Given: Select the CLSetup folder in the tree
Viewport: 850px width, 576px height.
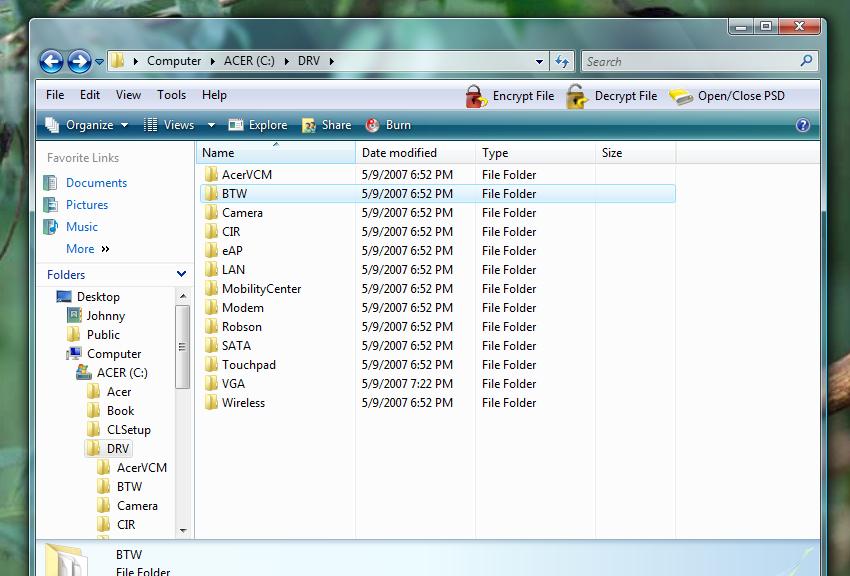Looking at the screenshot, I should coord(128,430).
